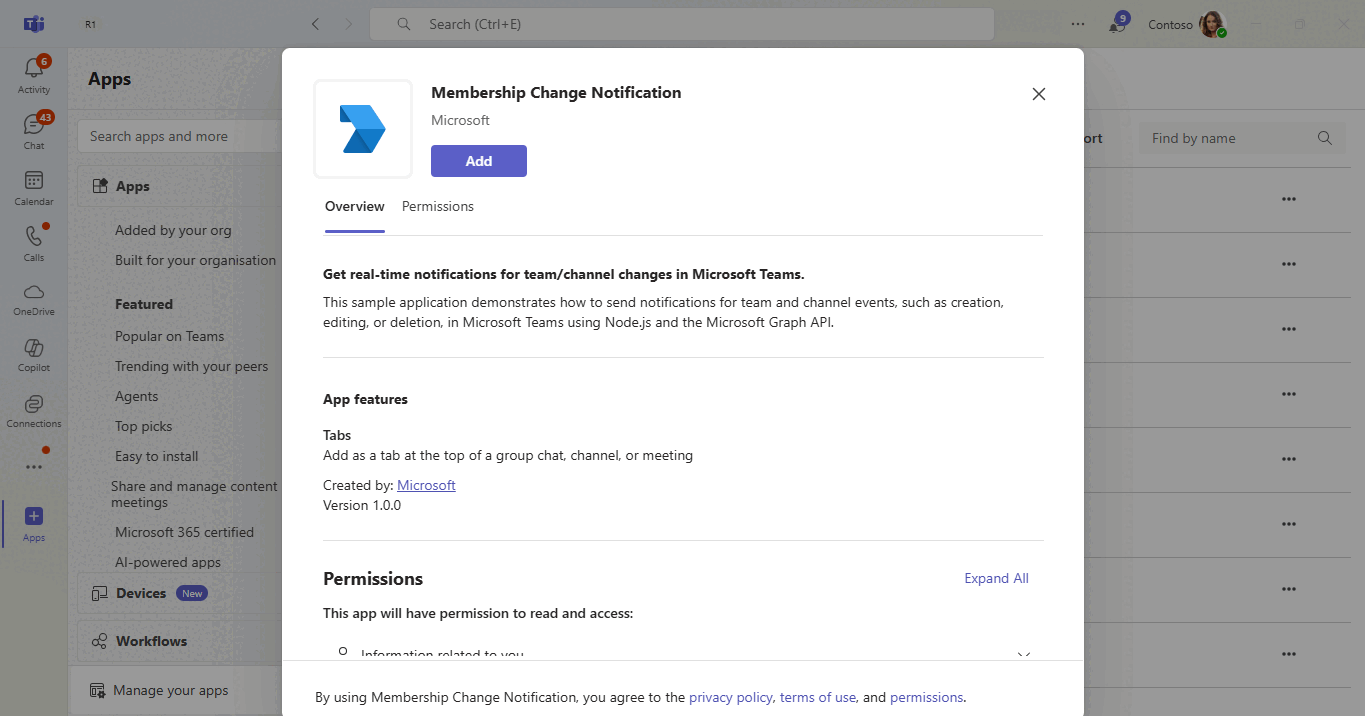Open the Contoso profile avatar
1365x722 pixels.
pos(1213,24)
